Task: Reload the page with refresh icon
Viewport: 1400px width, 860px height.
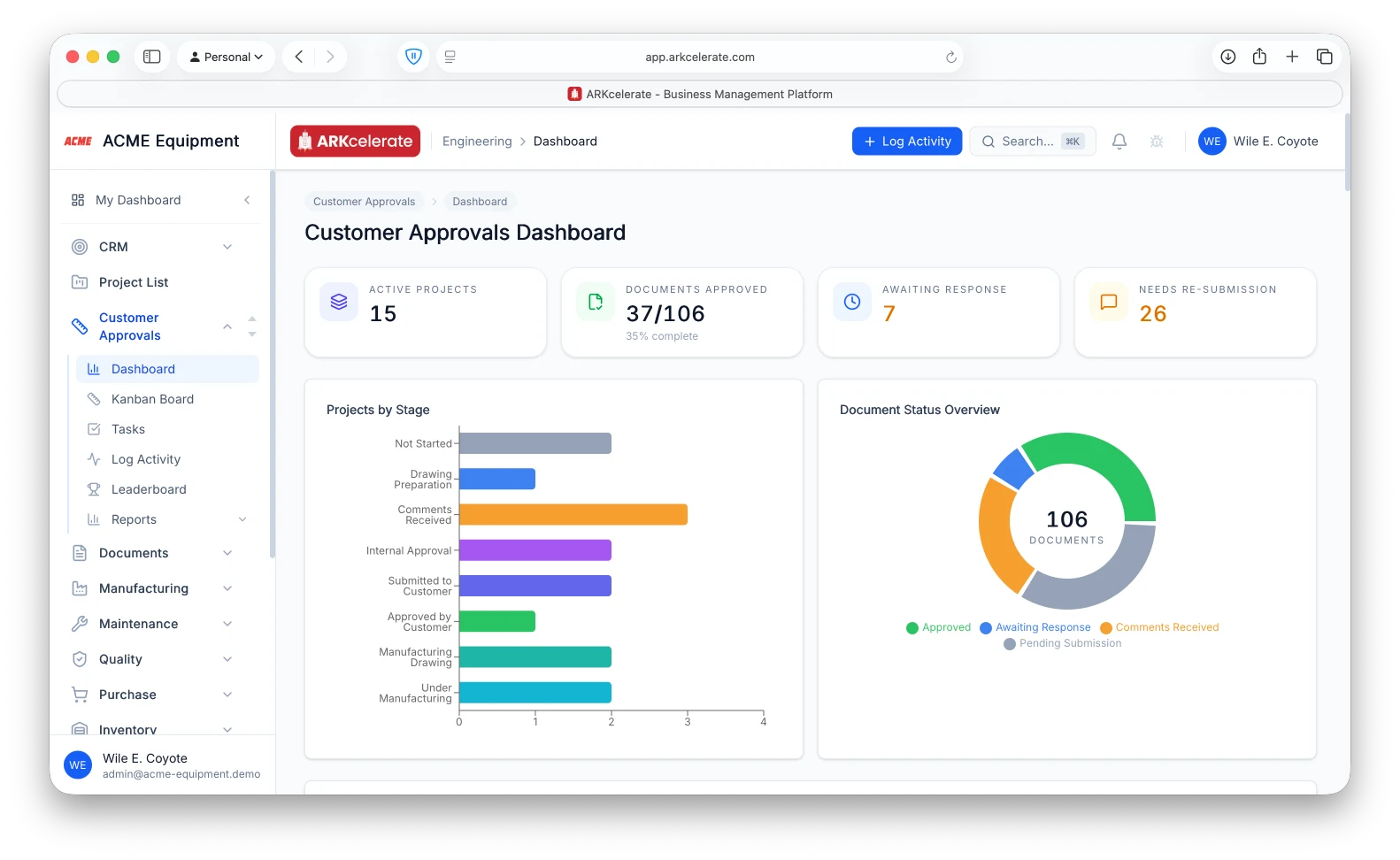Action: 951,57
